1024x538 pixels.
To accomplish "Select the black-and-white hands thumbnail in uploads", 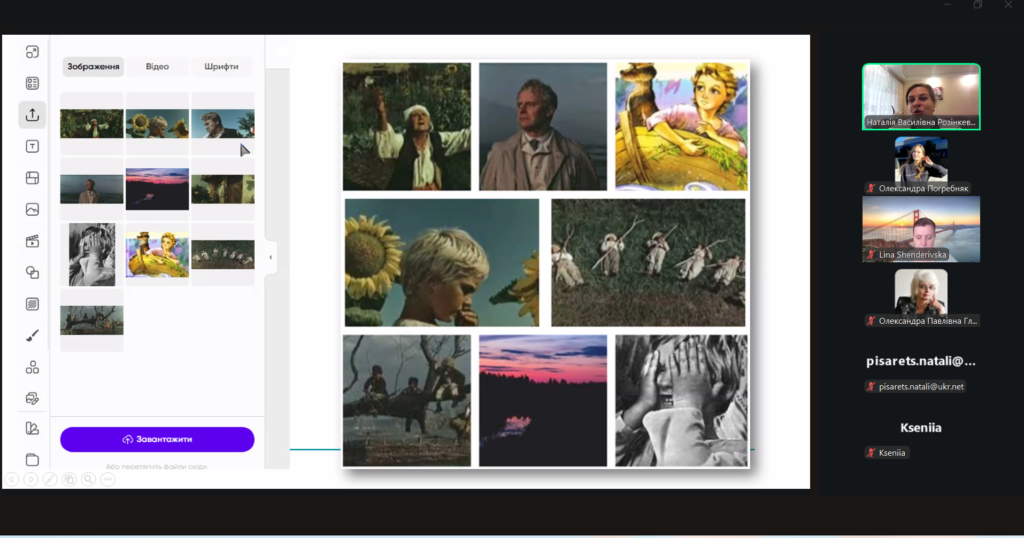I will [x=92, y=254].
